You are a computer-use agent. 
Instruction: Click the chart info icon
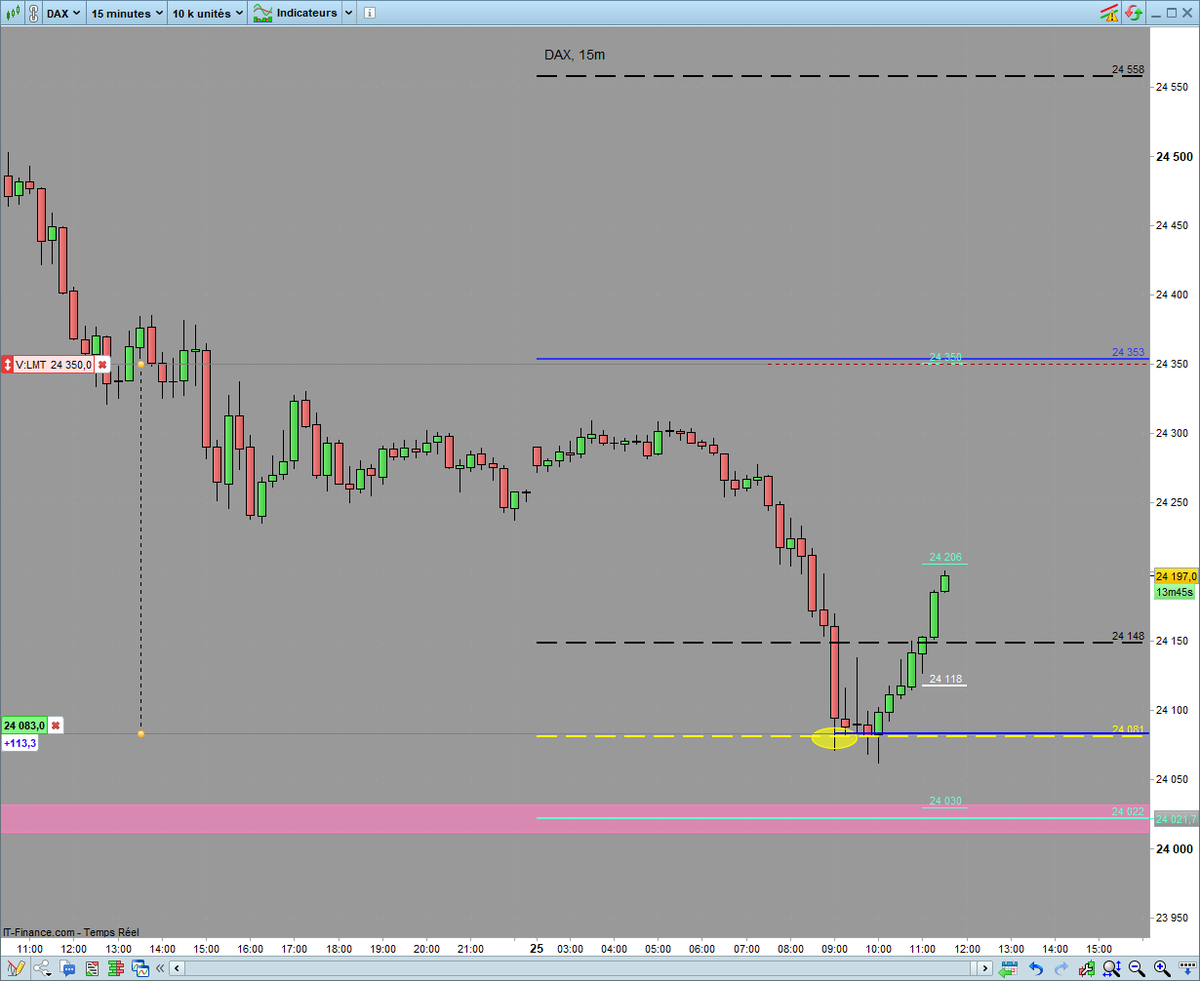click(368, 14)
